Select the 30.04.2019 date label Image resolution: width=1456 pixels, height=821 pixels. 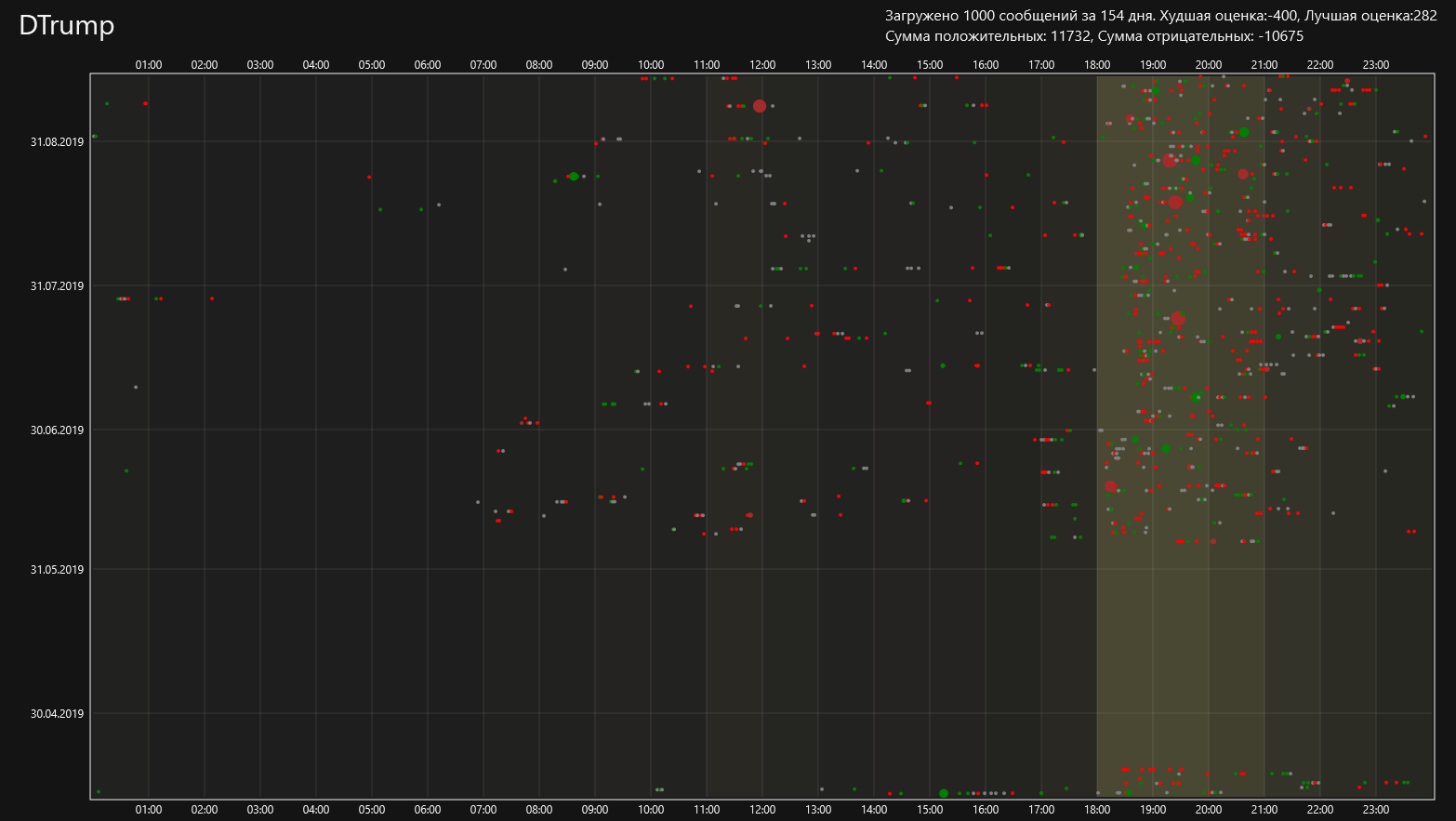click(x=57, y=714)
